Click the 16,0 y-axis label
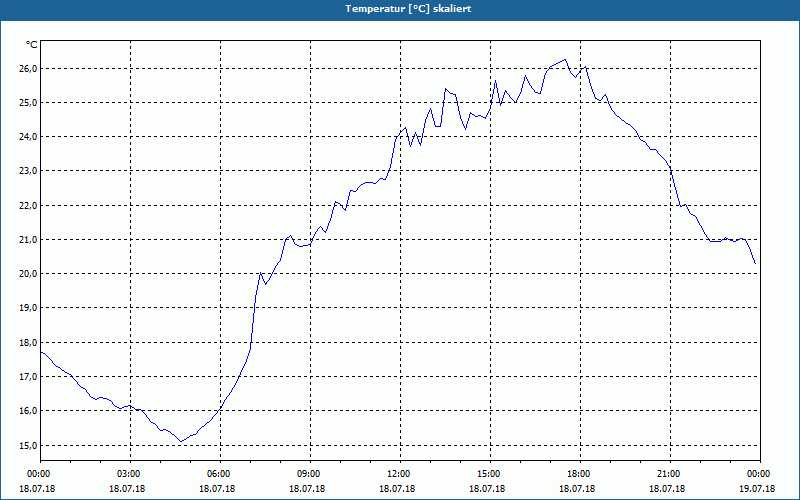 click(x=28, y=411)
